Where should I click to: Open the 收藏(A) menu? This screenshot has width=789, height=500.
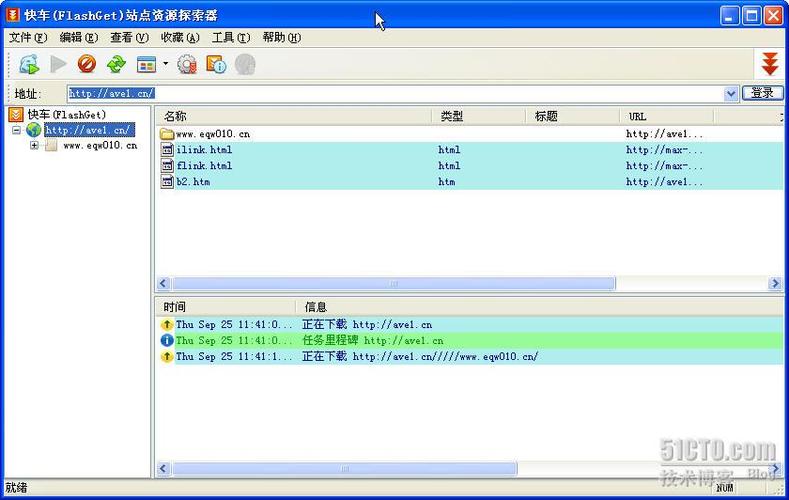tap(180, 38)
